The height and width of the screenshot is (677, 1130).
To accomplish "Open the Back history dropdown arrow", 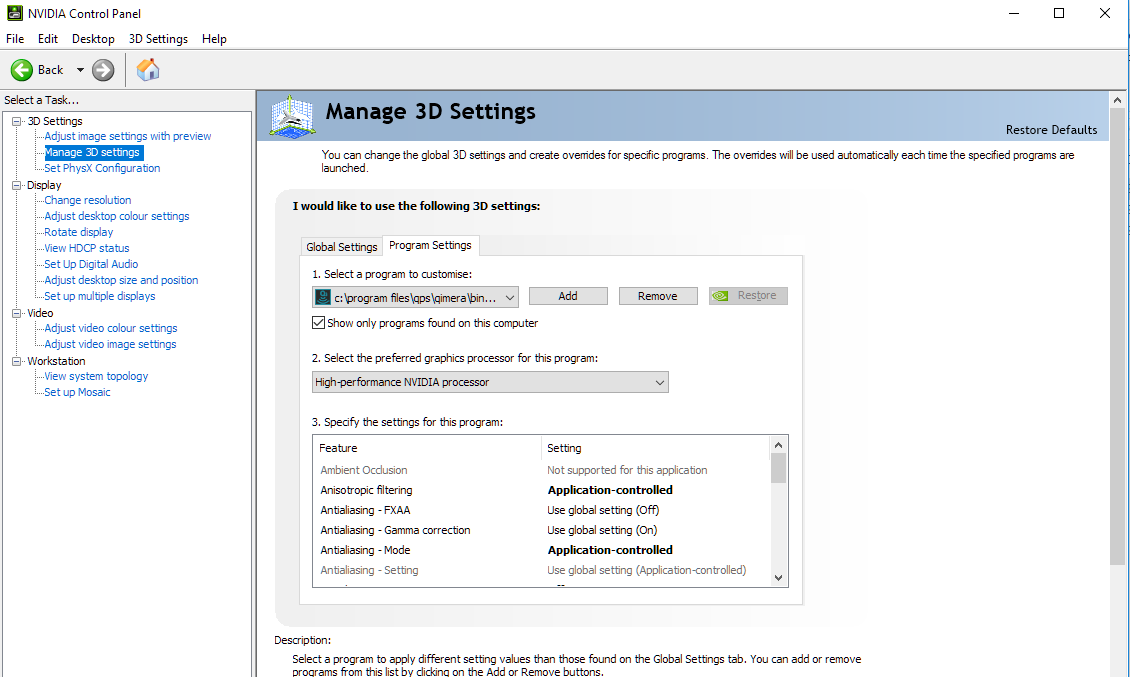I will (80, 70).
